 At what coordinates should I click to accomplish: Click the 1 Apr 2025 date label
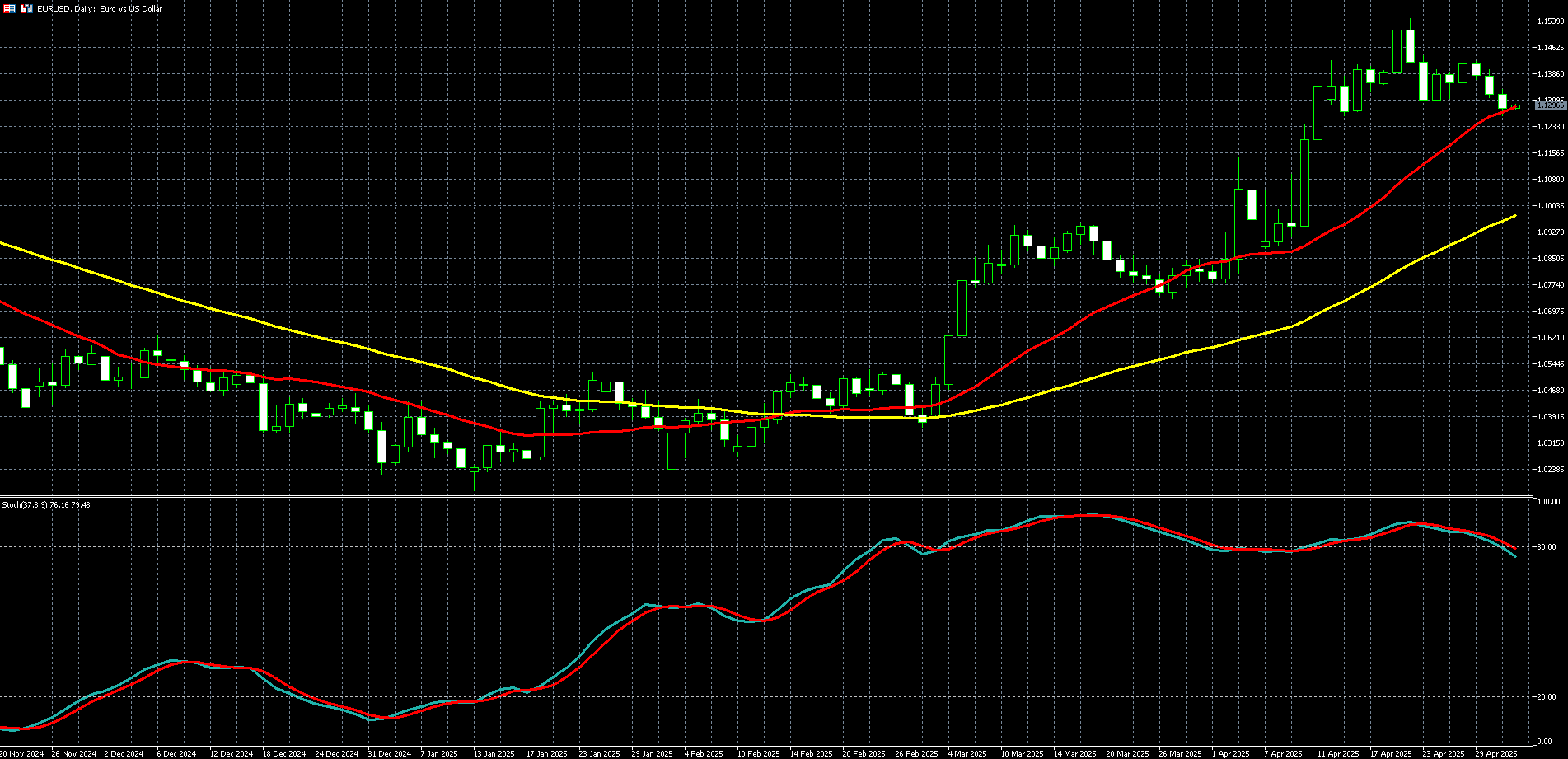[x=1231, y=753]
